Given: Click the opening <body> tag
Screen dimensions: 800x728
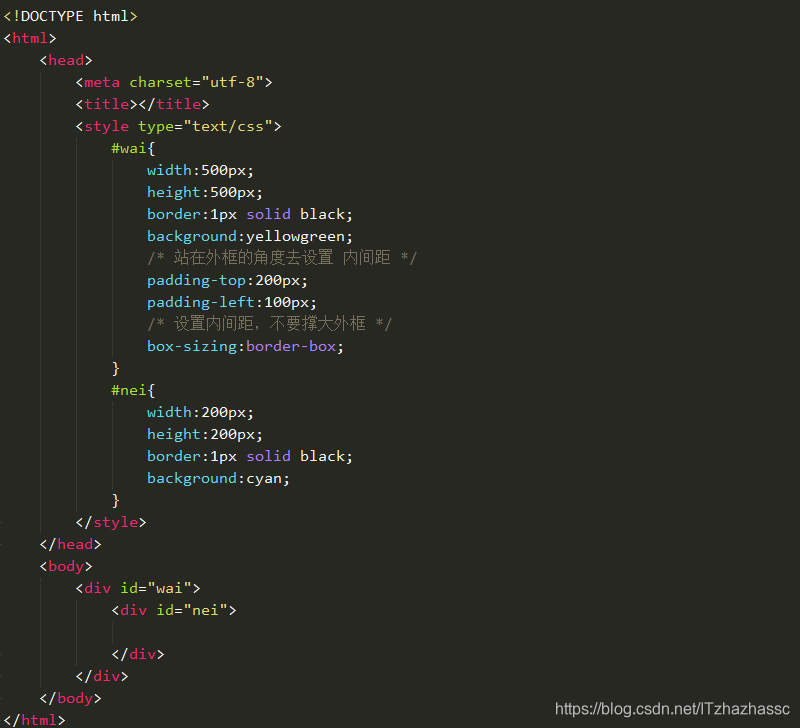Looking at the screenshot, I should [66, 566].
